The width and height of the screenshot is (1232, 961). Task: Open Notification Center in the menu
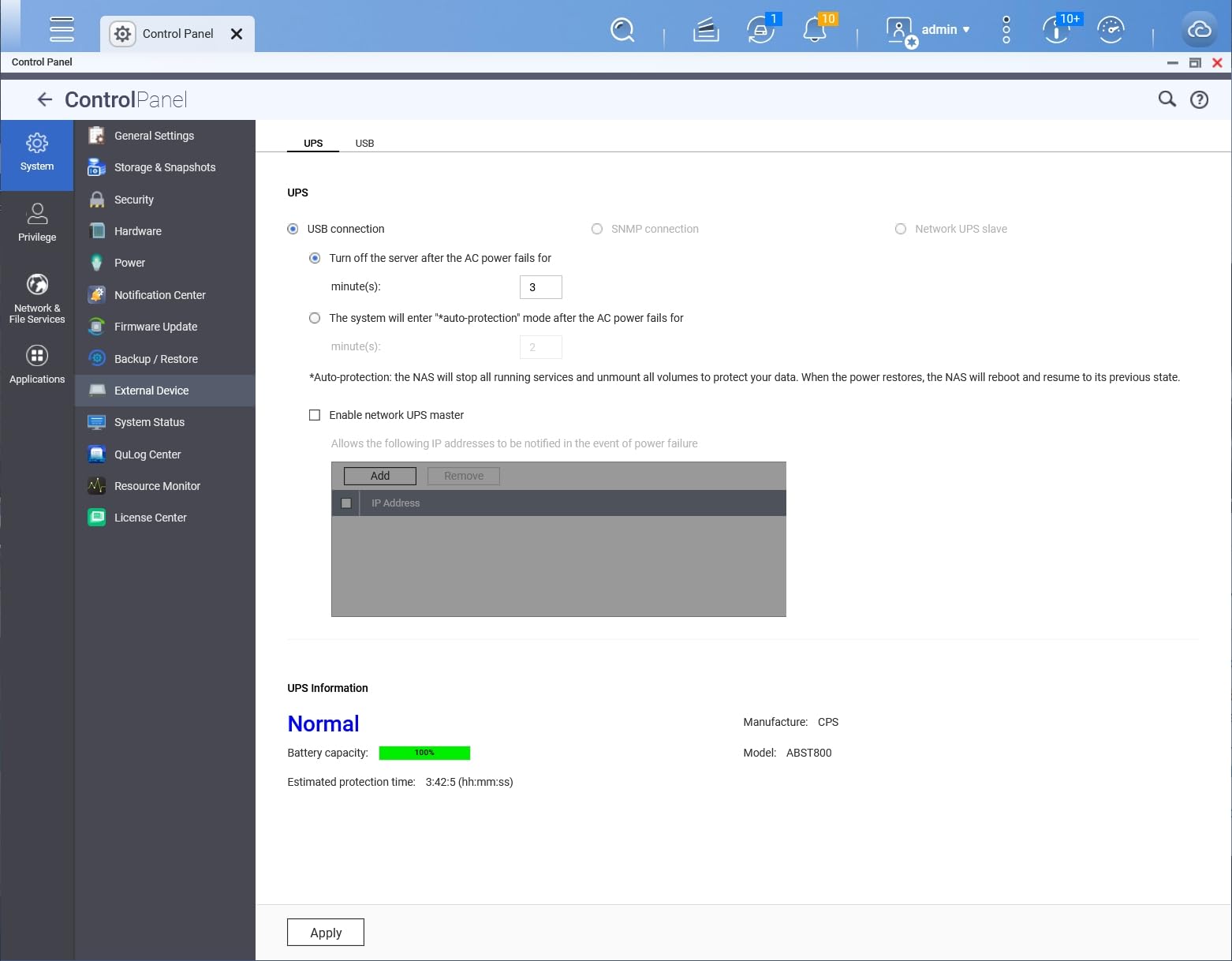[159, 295]
